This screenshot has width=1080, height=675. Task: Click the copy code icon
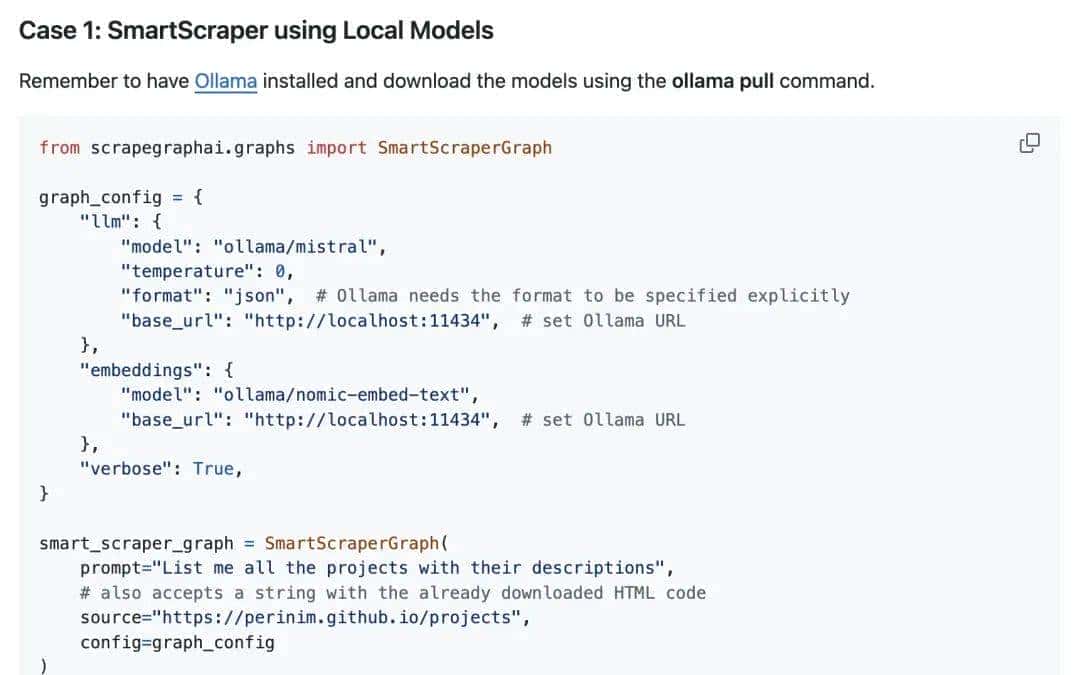[1029, 143]
